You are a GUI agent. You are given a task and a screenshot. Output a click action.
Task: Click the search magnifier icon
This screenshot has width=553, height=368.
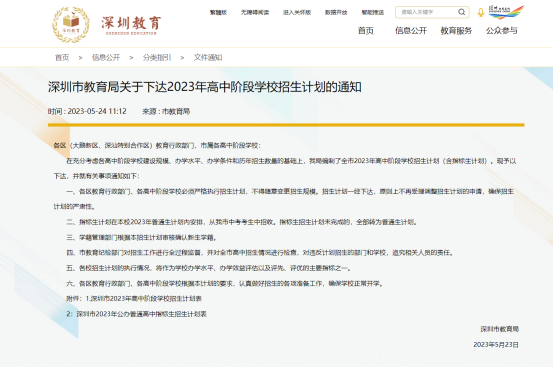pyautogui.click(x=461, y=12)
